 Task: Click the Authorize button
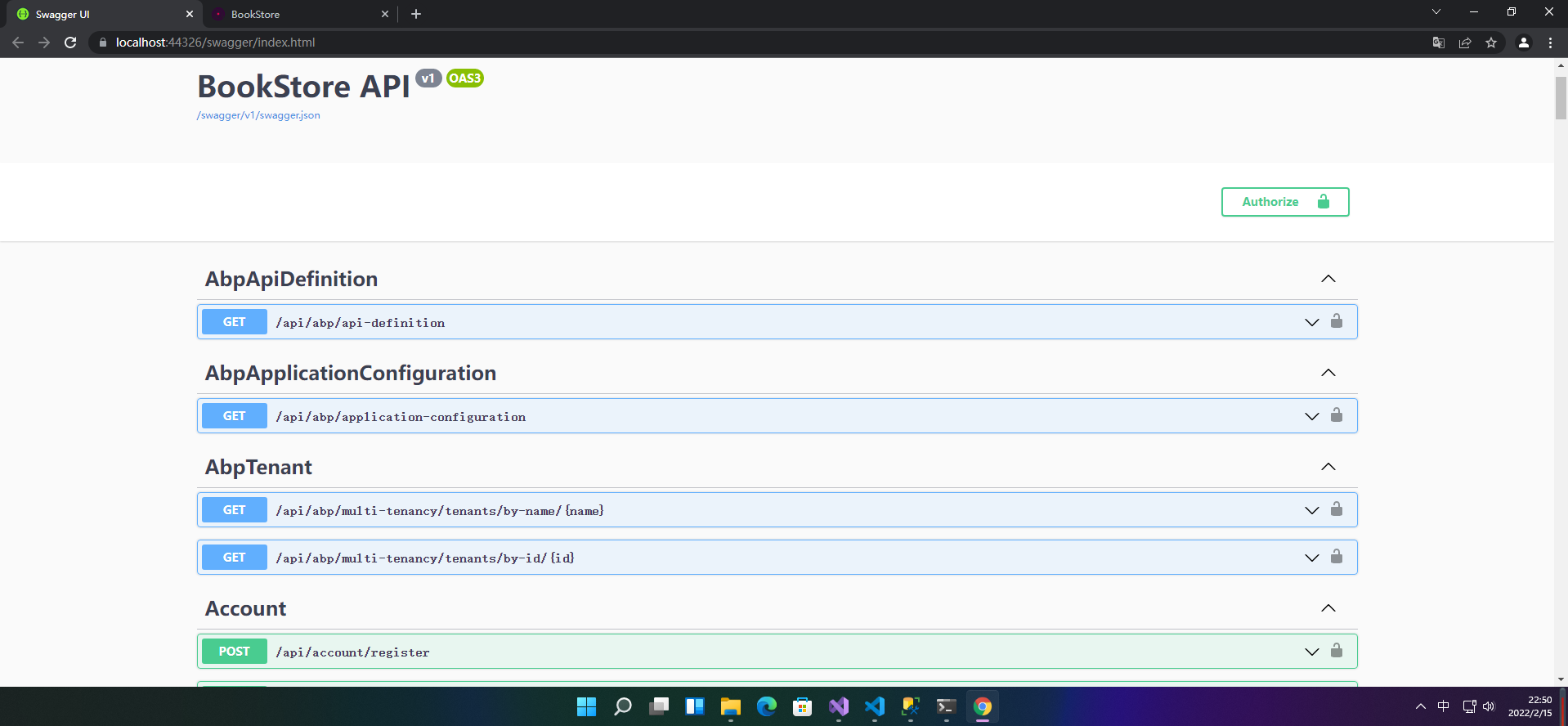click(x=1285, y=202)
